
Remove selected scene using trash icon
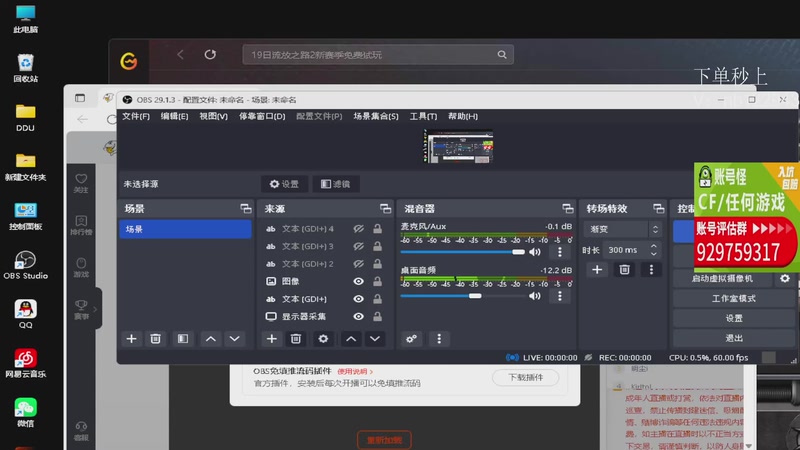[x=156, y=339]
